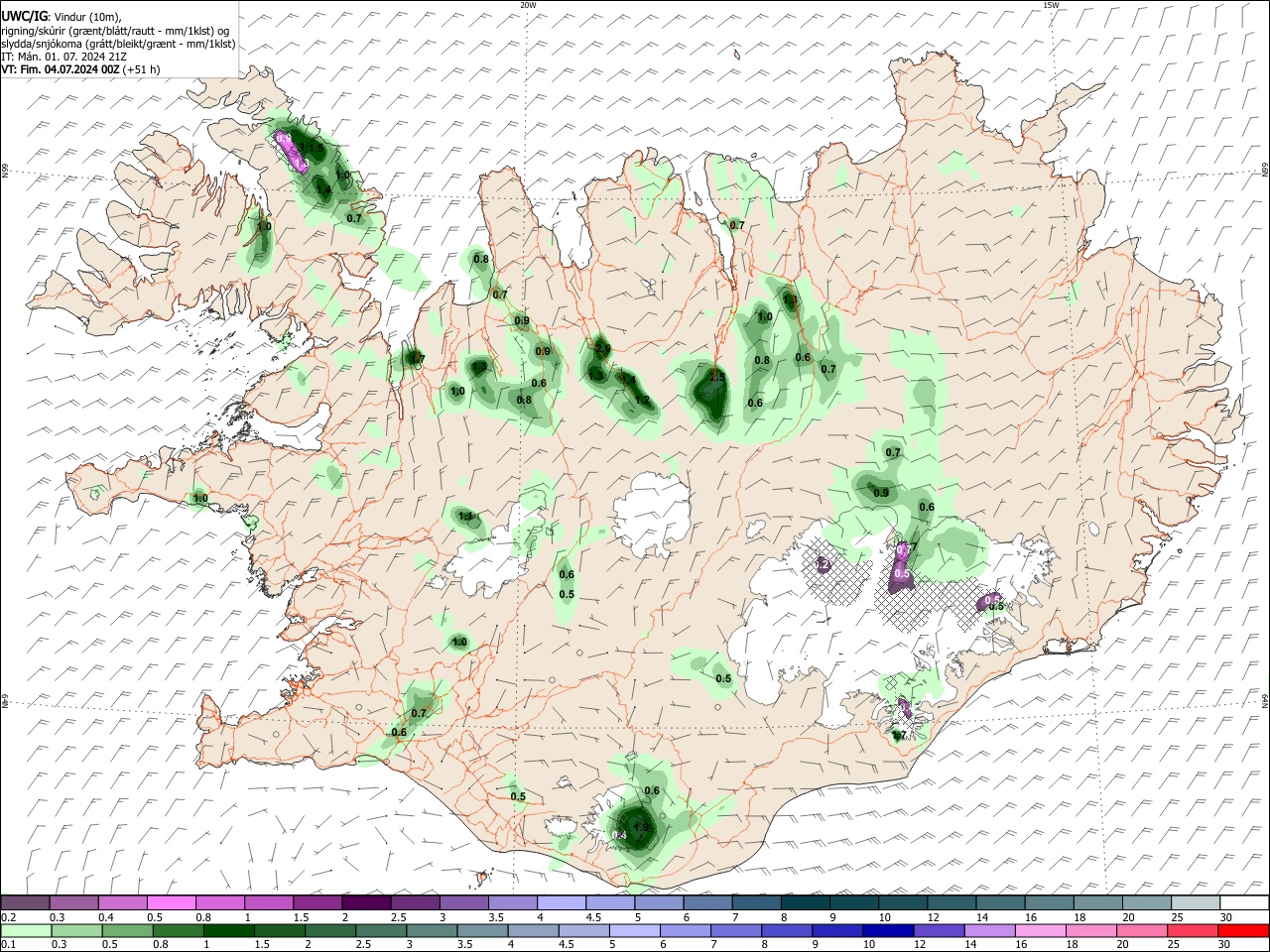Click the white 0.4 value near south coast
The width and height of the screenshot is (1270, 952).
point(620,836)
